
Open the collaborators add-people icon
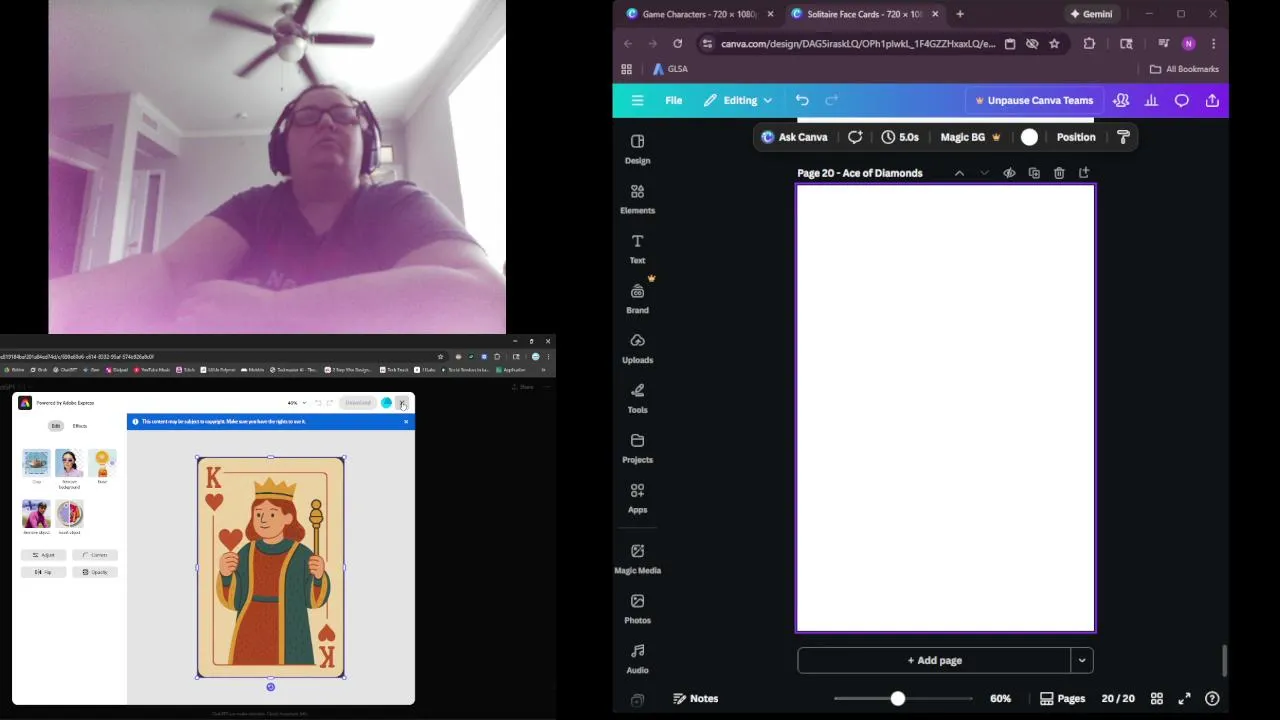point(1121,100)
